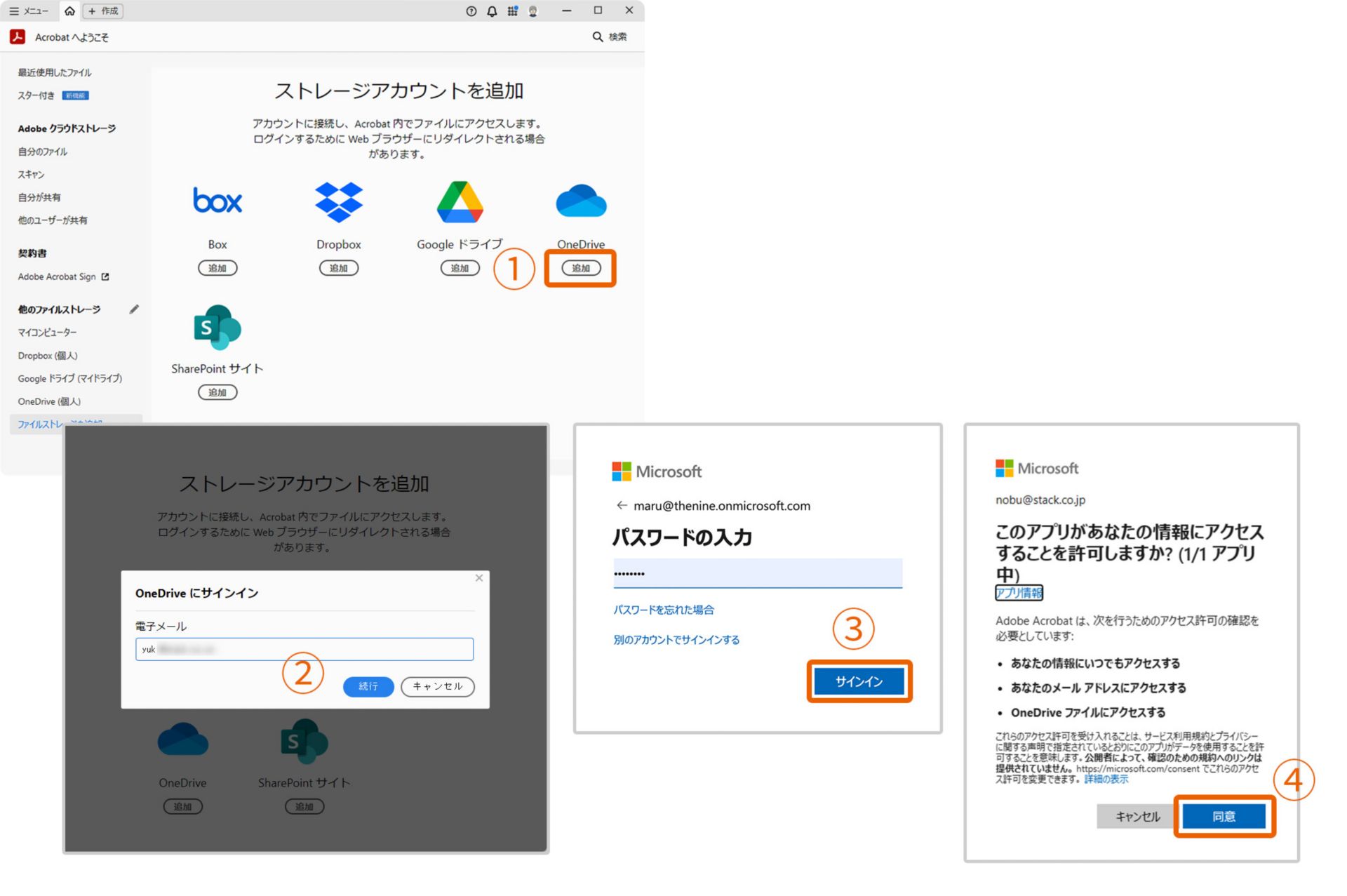The height and width of the screenshot is (896, 1347).
Task: Open パスワードを忘れた場合 link
Action: coord(664,610)
